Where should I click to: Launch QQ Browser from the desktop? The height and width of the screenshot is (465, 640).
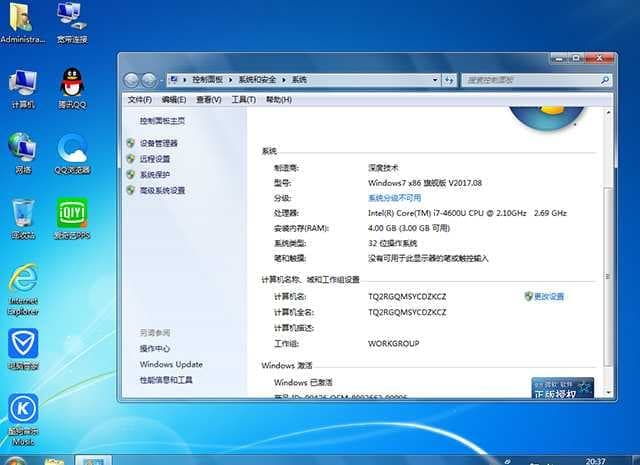tap(72, 154)
